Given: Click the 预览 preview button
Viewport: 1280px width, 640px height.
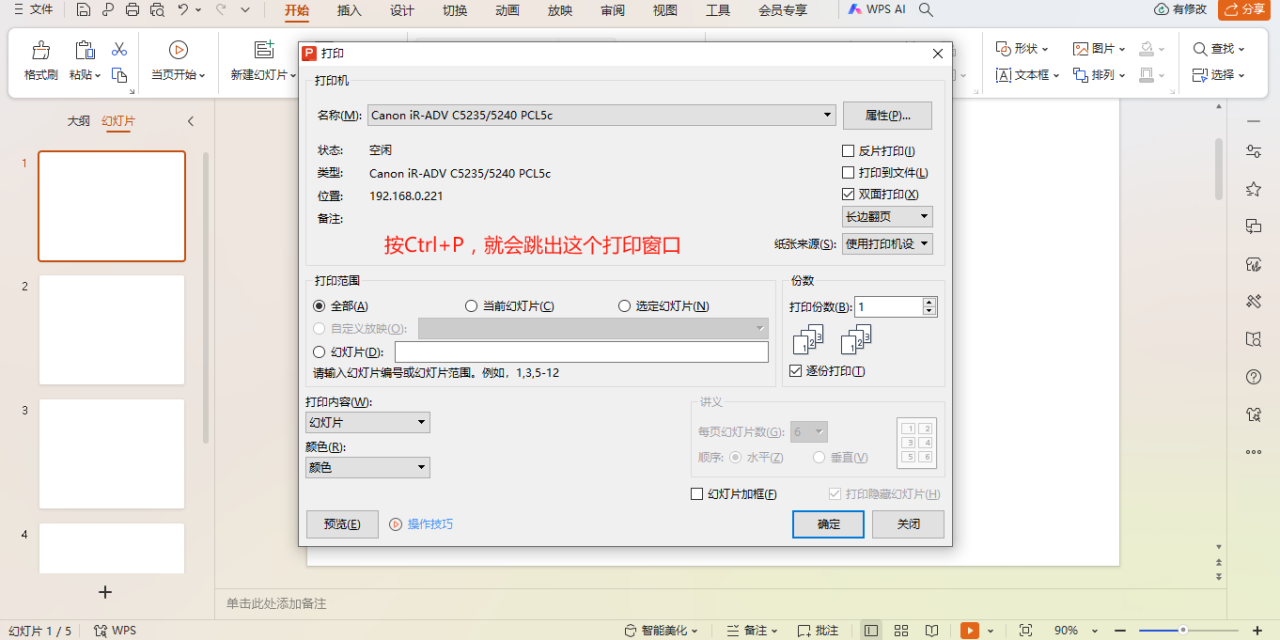Looking at the screenshot, I should [342, 523].
